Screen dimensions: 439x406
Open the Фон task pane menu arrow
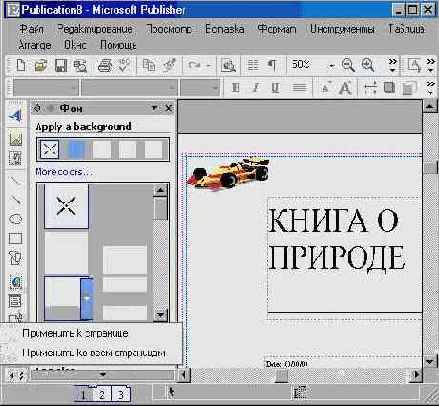(154, 108)
